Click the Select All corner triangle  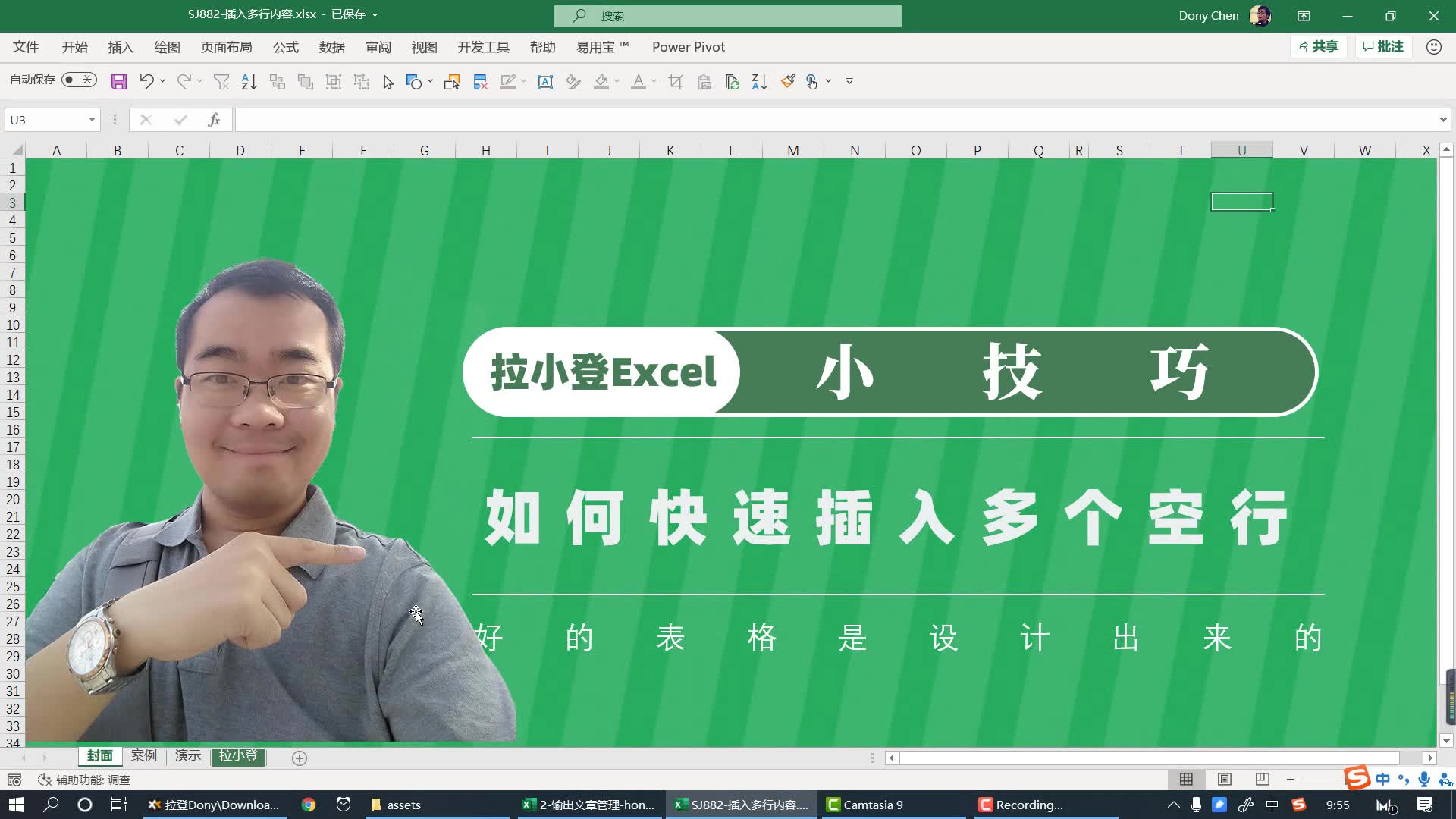coord(17,150)
